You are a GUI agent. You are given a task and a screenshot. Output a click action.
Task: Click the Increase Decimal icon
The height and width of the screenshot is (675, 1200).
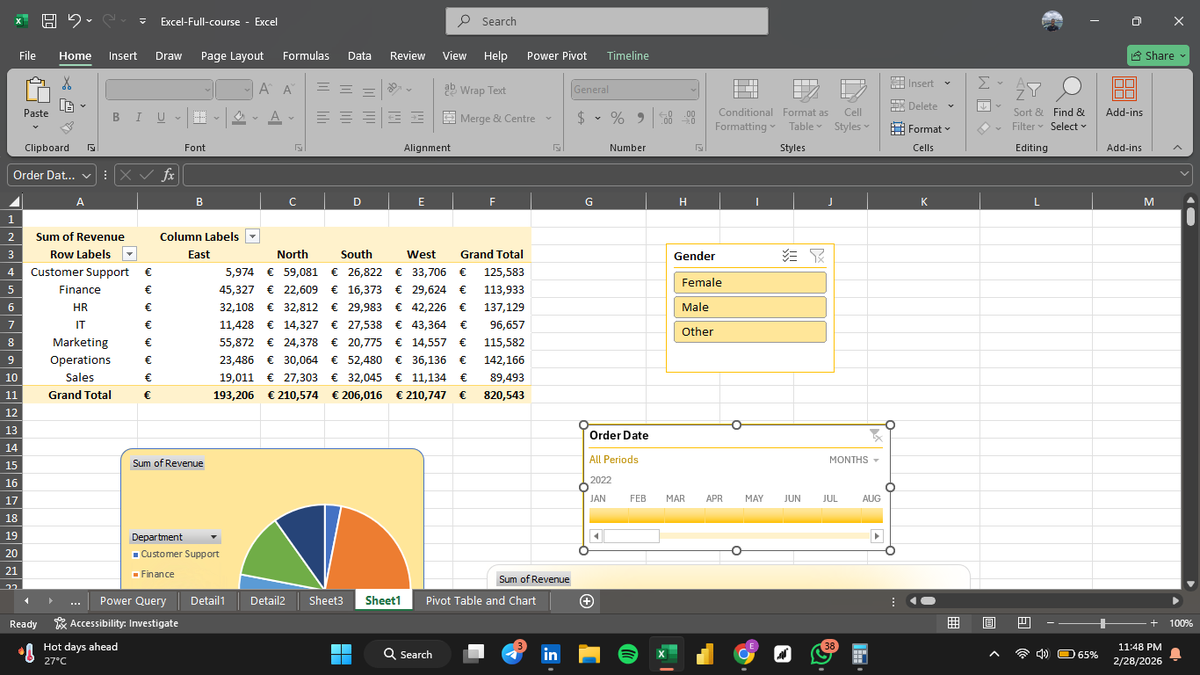pyautogui.click(x=668, y=118)
